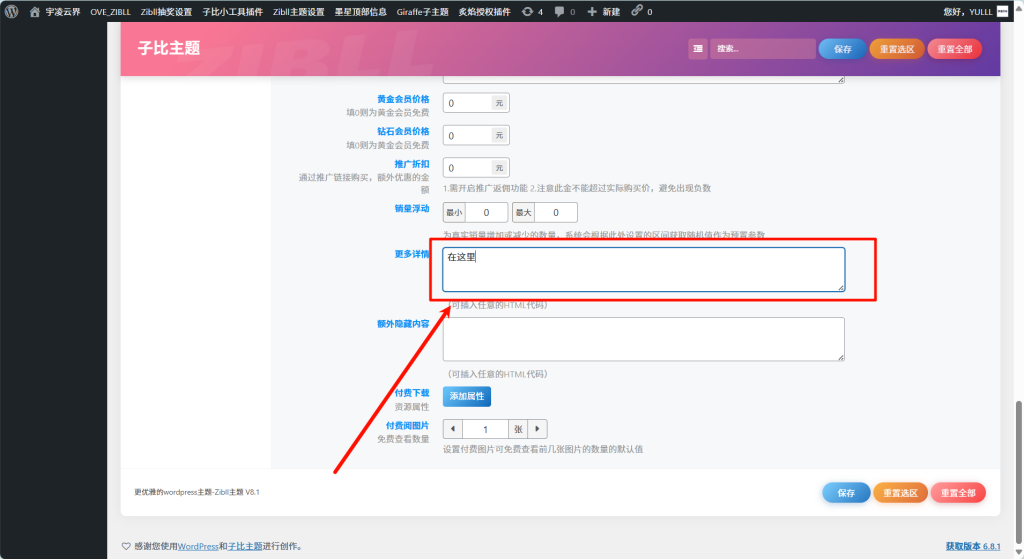Click the 付费下载 field label

[x=412, y=392]
